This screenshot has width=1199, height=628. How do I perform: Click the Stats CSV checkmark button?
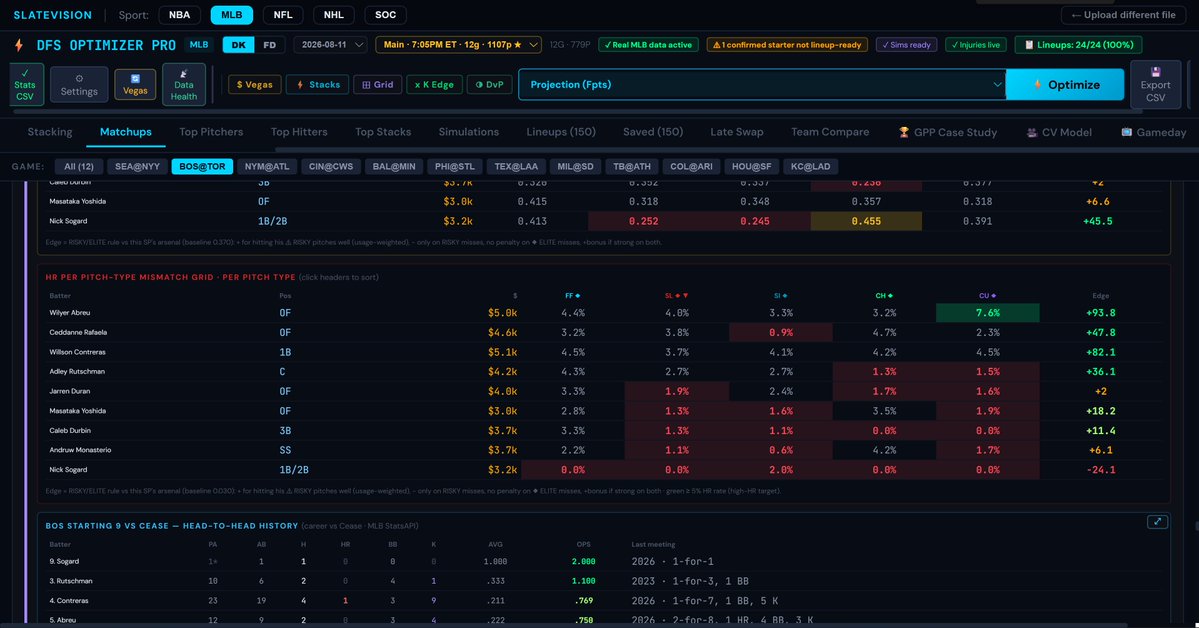tap(26, 84)
